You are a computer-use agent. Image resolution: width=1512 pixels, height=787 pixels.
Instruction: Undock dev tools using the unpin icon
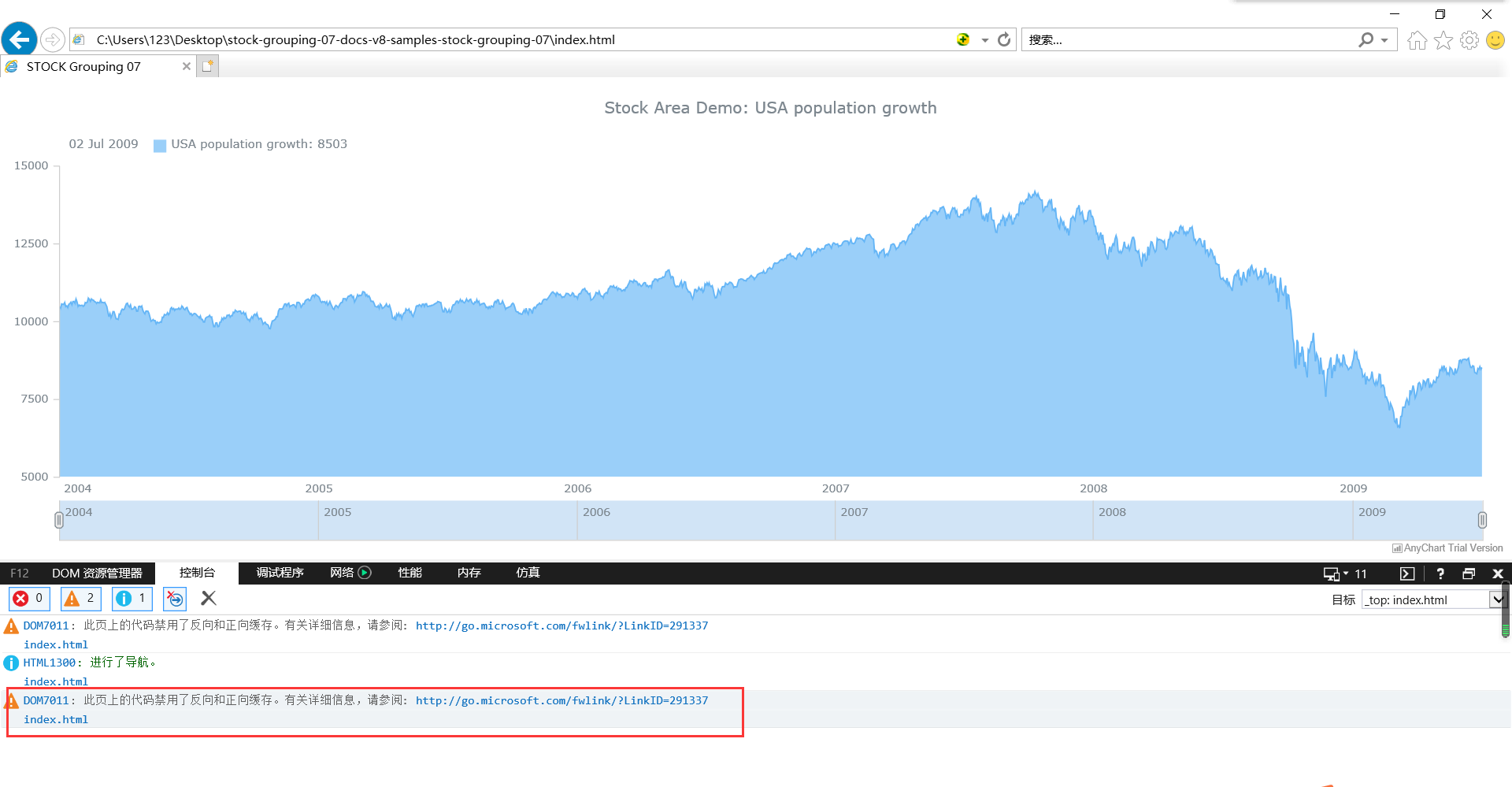coord(1469,574)
